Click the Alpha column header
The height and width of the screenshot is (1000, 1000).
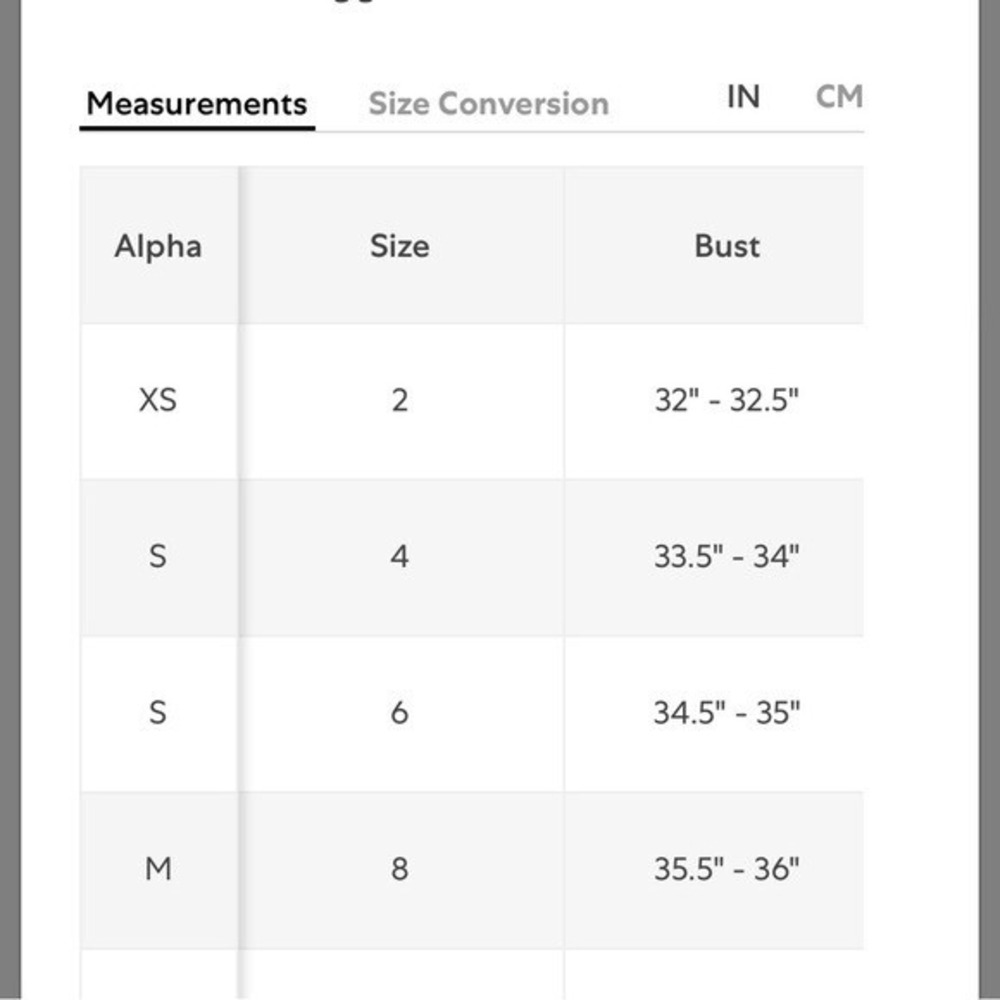click(x=159, y=246)
